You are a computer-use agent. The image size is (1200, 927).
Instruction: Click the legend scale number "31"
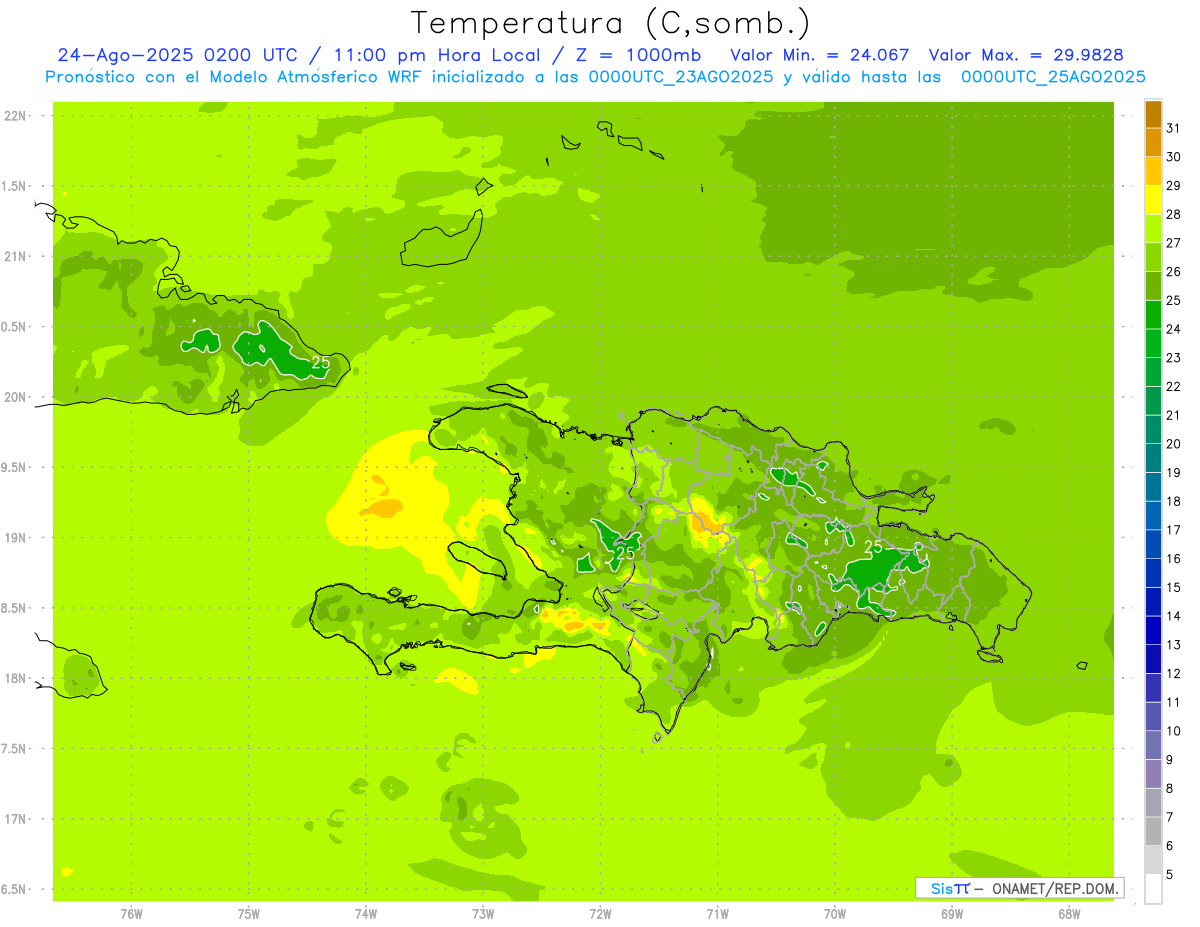point(1174,128)
